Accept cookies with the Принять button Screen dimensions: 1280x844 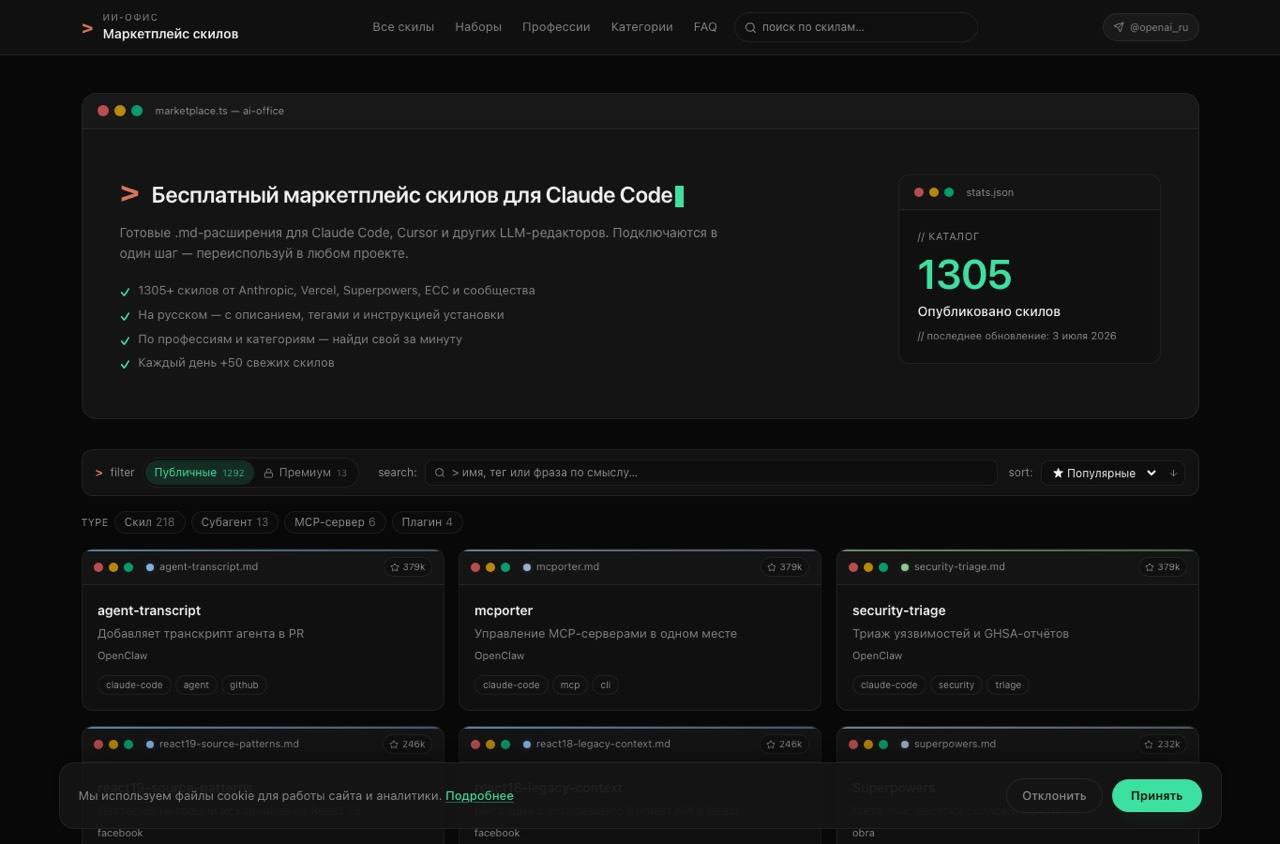[x=1157, y=796]
